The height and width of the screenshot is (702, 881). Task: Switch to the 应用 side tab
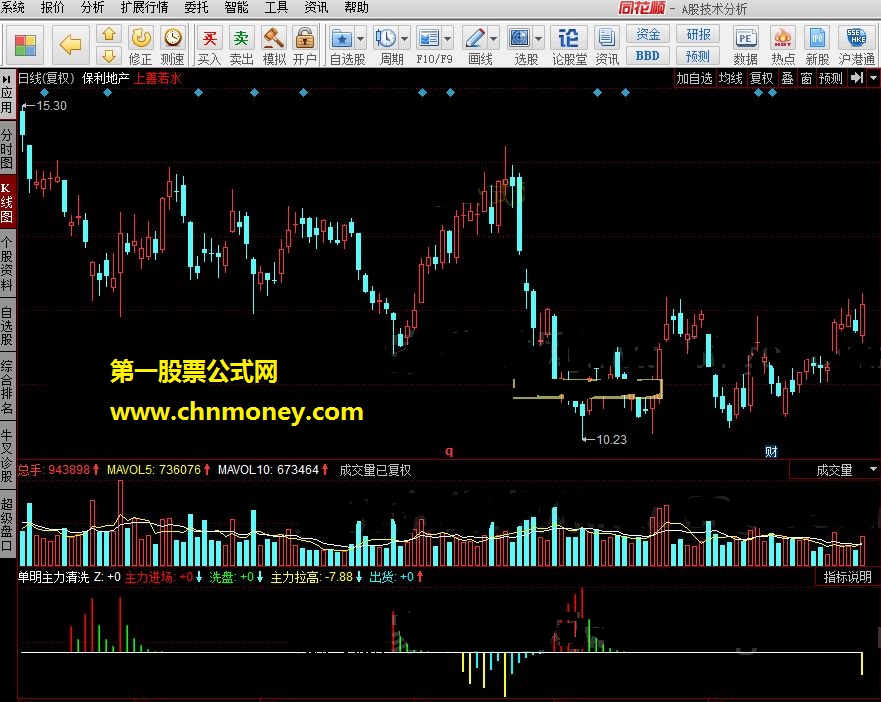(7, 101)
